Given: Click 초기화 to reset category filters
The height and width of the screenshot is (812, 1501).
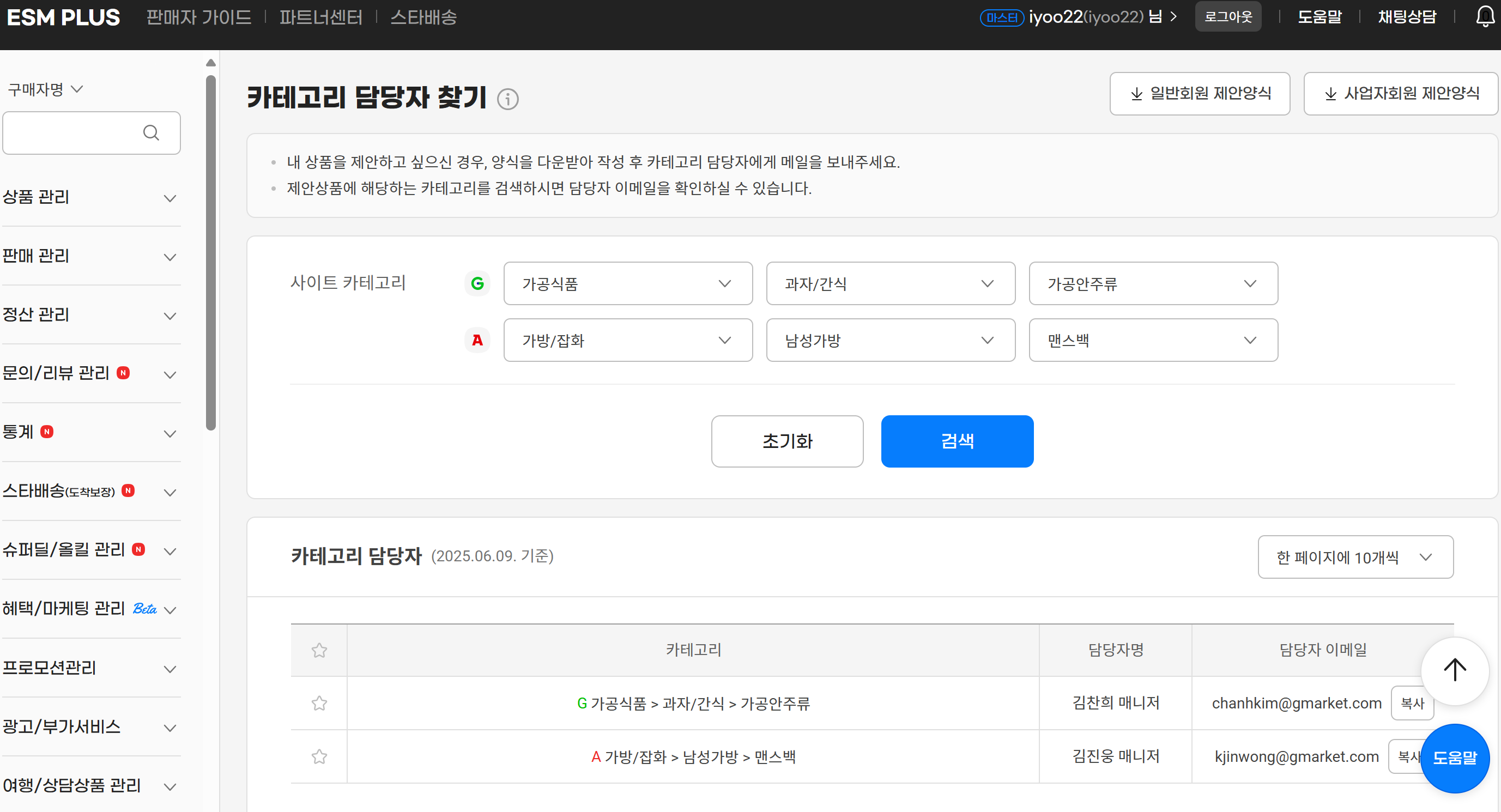Looking at the screenshot, I should [787, 441].
